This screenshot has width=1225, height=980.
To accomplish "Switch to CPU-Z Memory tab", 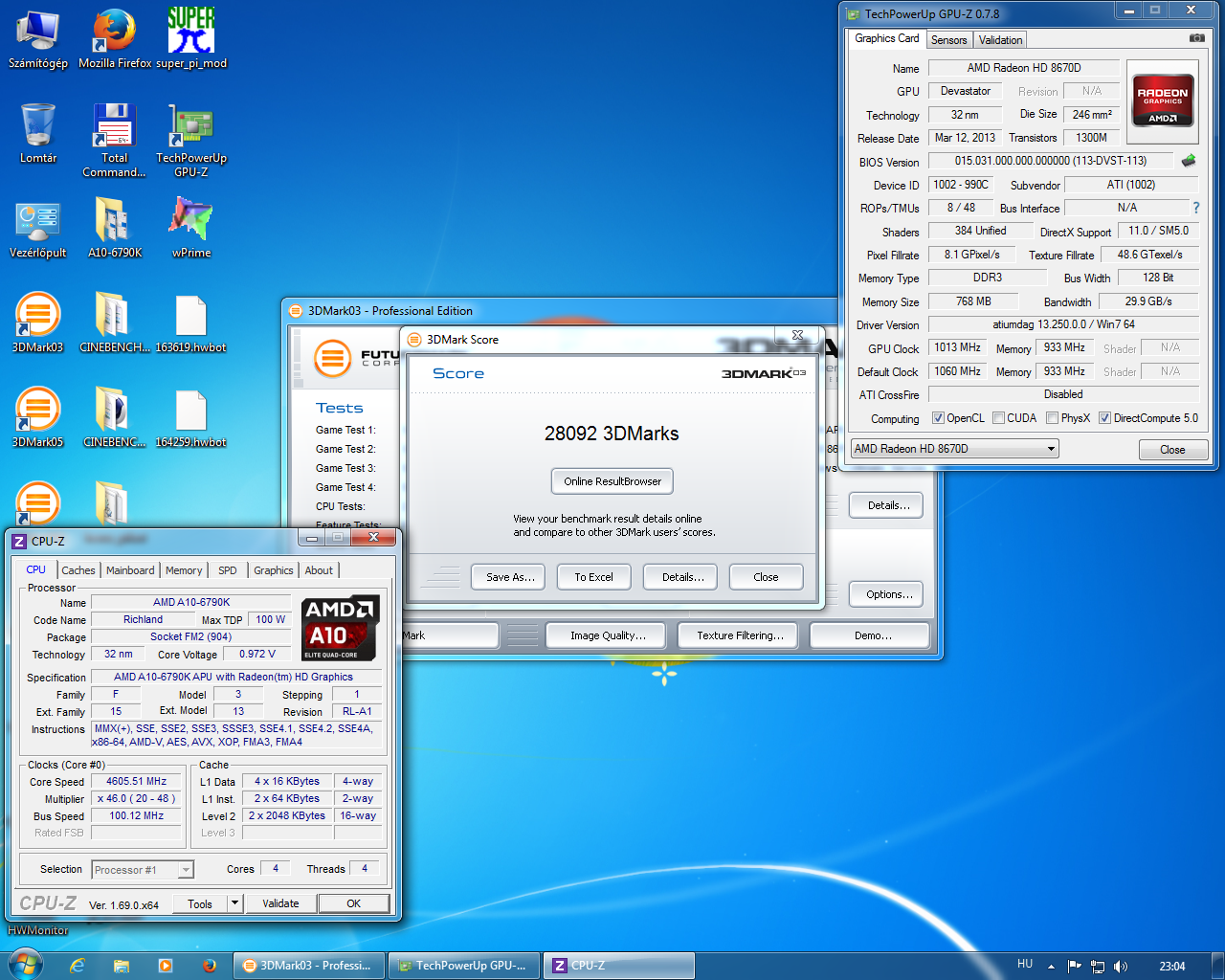I will coord(184,570).
